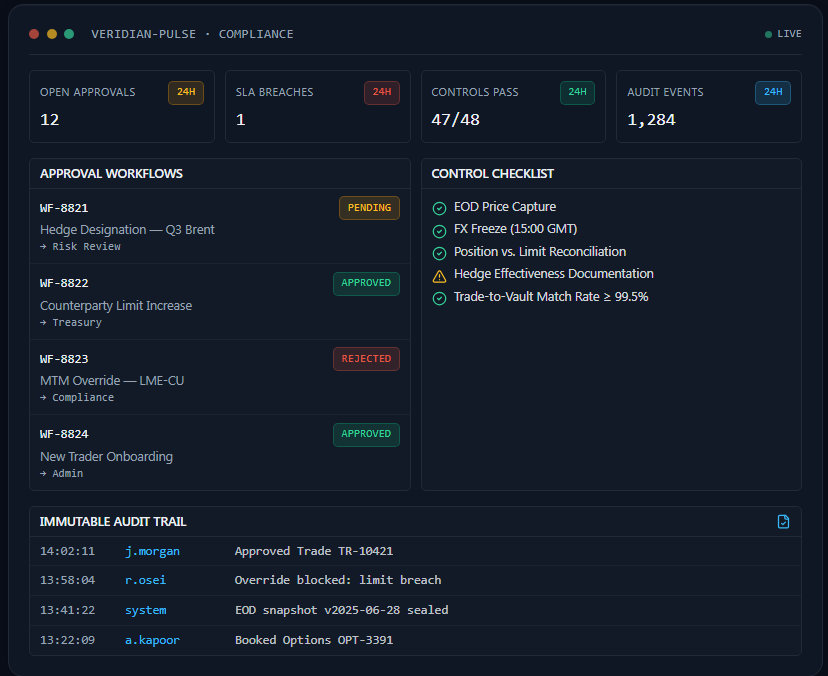Click Position vs. Limit Reconciliation label

pos(540,252)
